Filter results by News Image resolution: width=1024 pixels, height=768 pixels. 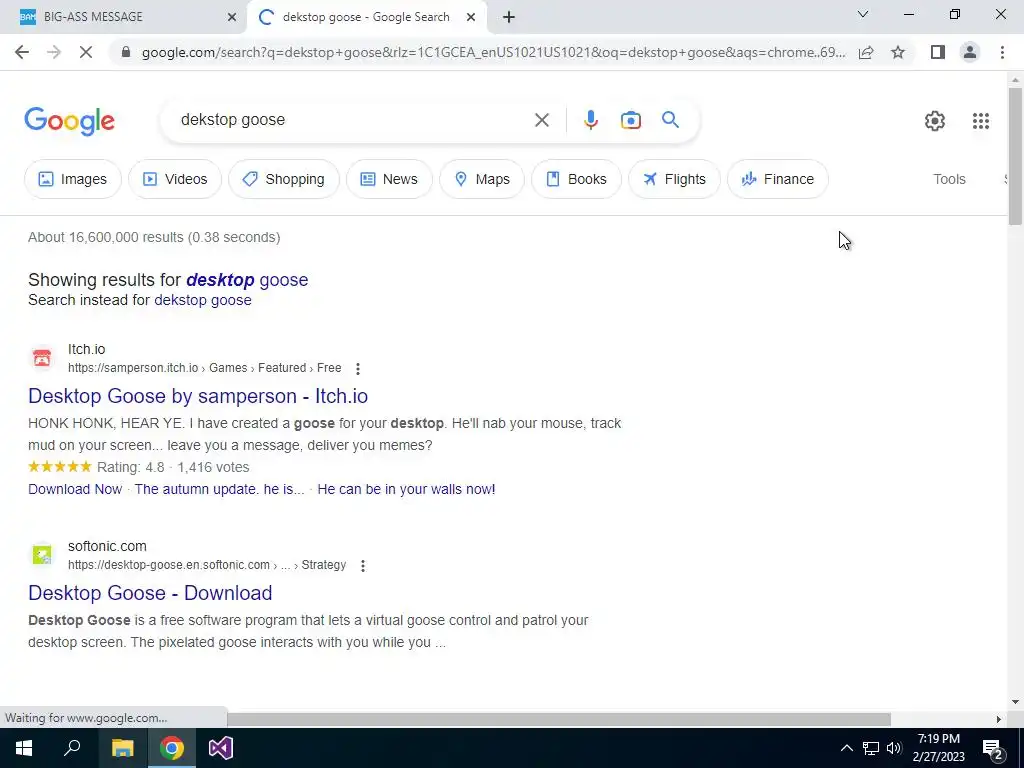pos(389,179)
